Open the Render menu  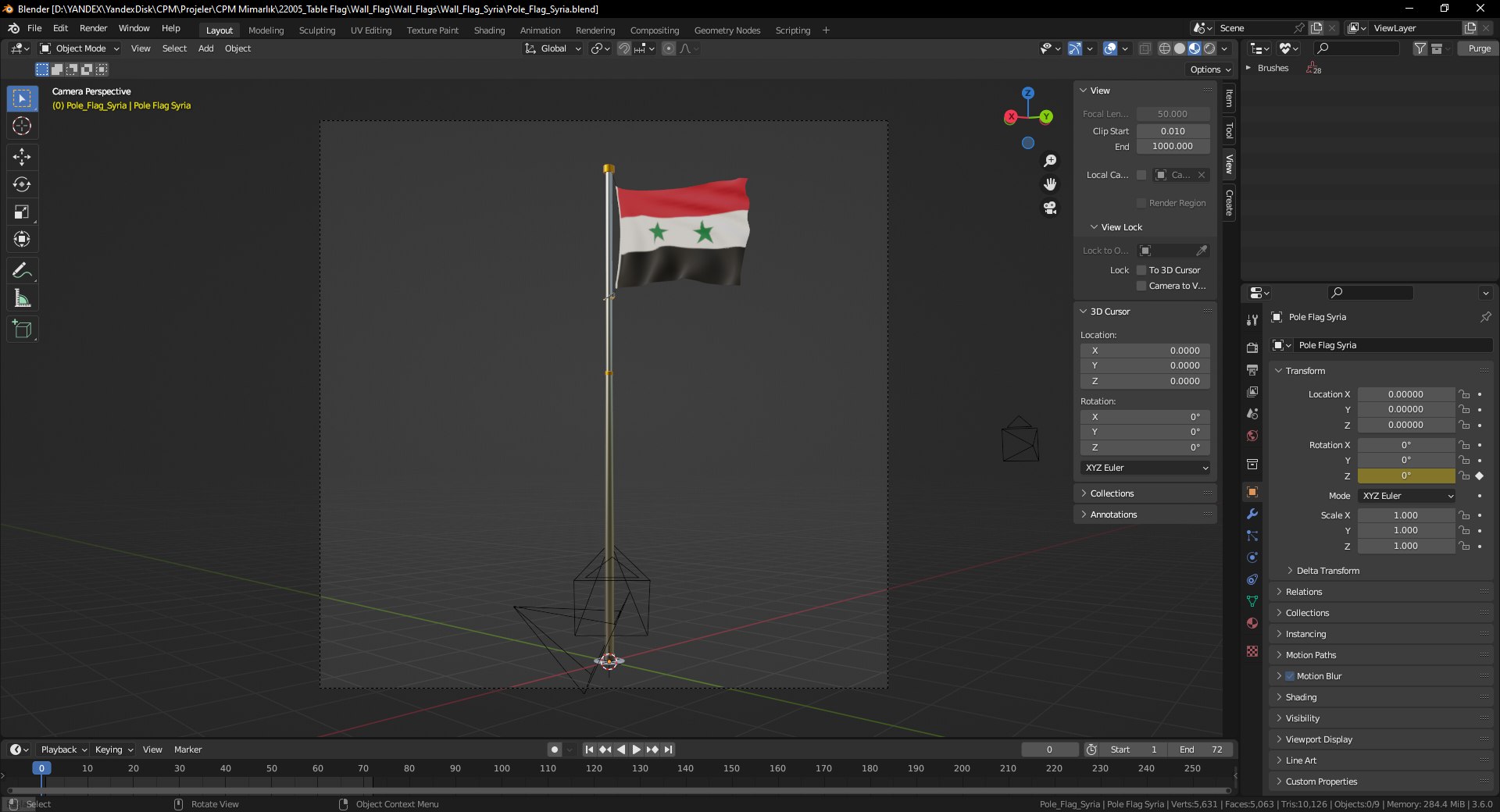click(93, 28)
